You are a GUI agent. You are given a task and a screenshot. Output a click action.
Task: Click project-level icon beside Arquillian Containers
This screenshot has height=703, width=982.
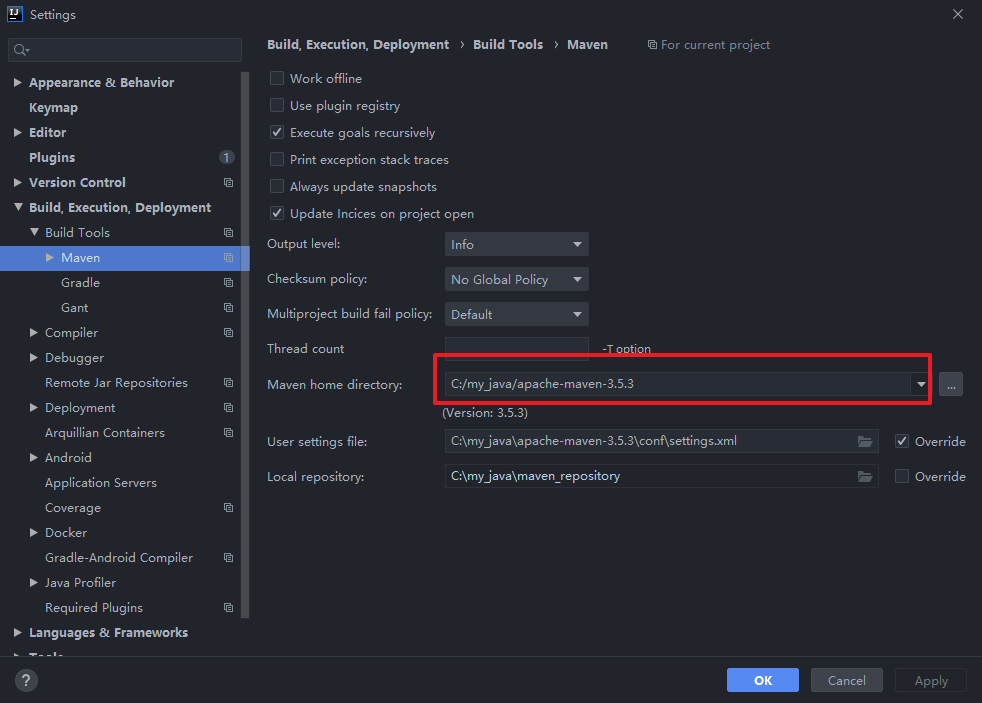(x=229, y=433)
